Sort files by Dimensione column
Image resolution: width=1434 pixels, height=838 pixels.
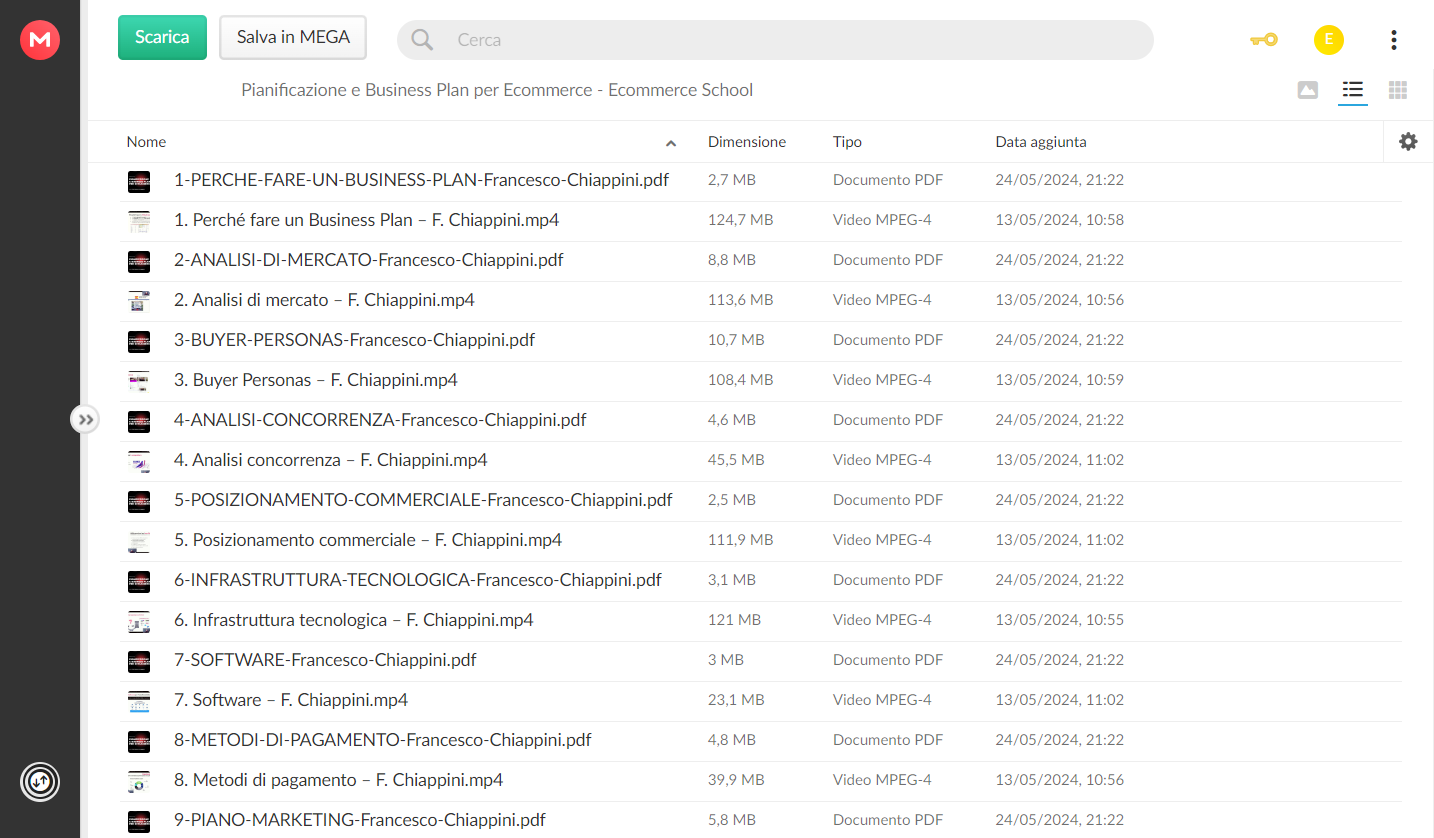point(747,142)
